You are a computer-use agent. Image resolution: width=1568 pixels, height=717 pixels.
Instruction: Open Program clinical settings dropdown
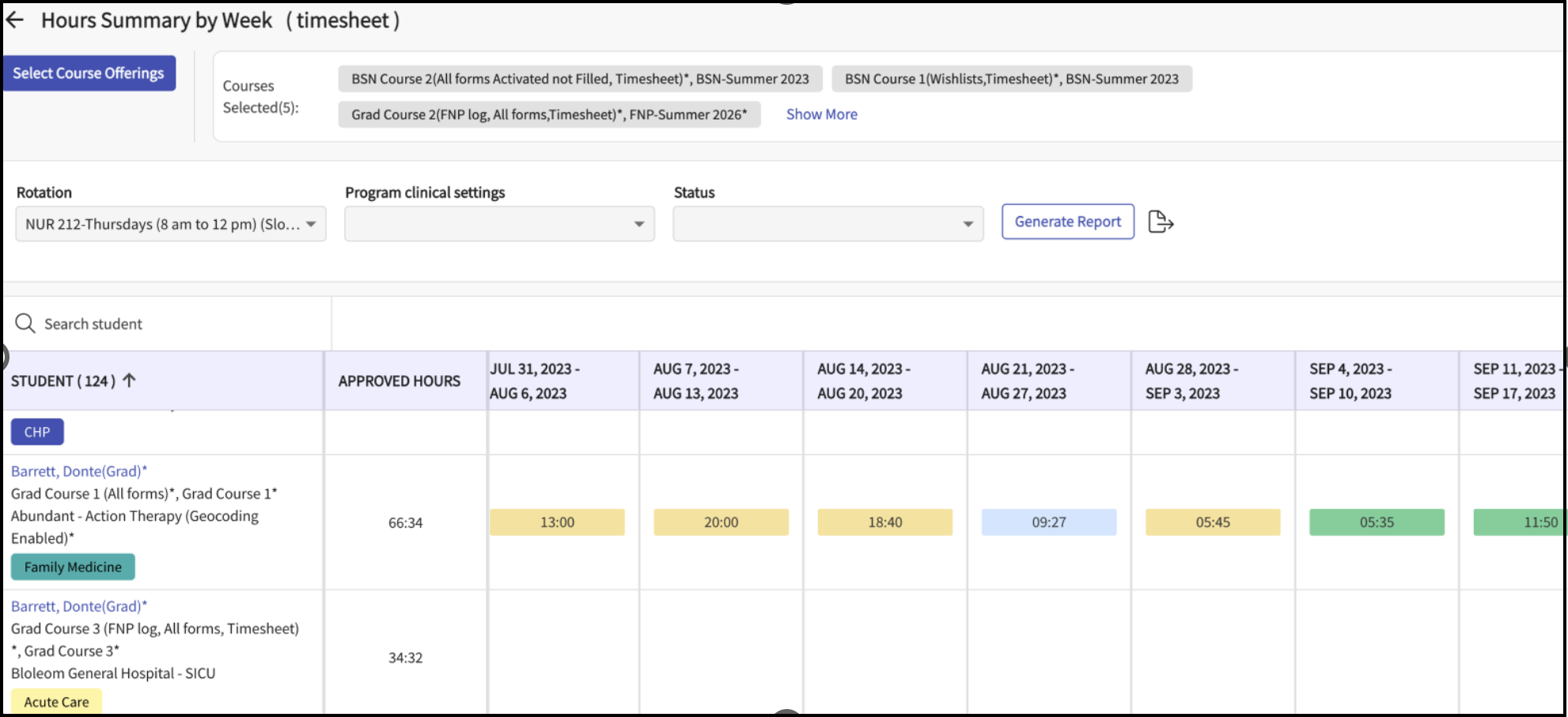click(499, 225)
